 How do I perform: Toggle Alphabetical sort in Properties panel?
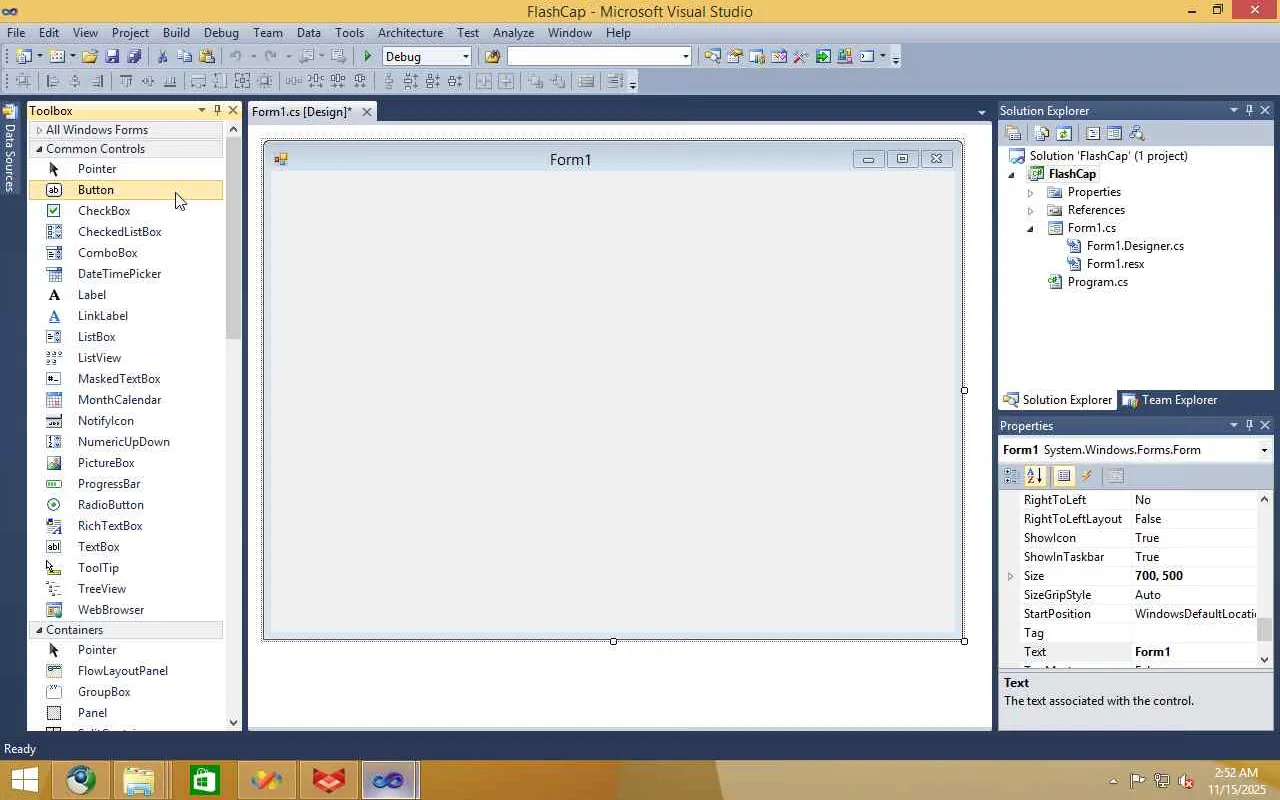pos(1035,476)
